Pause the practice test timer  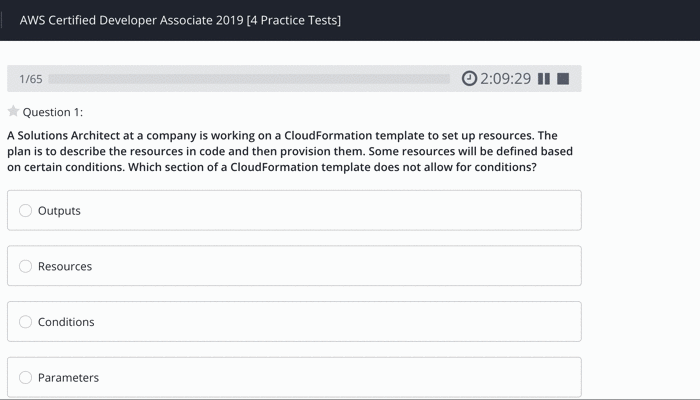tap(544, 79)
